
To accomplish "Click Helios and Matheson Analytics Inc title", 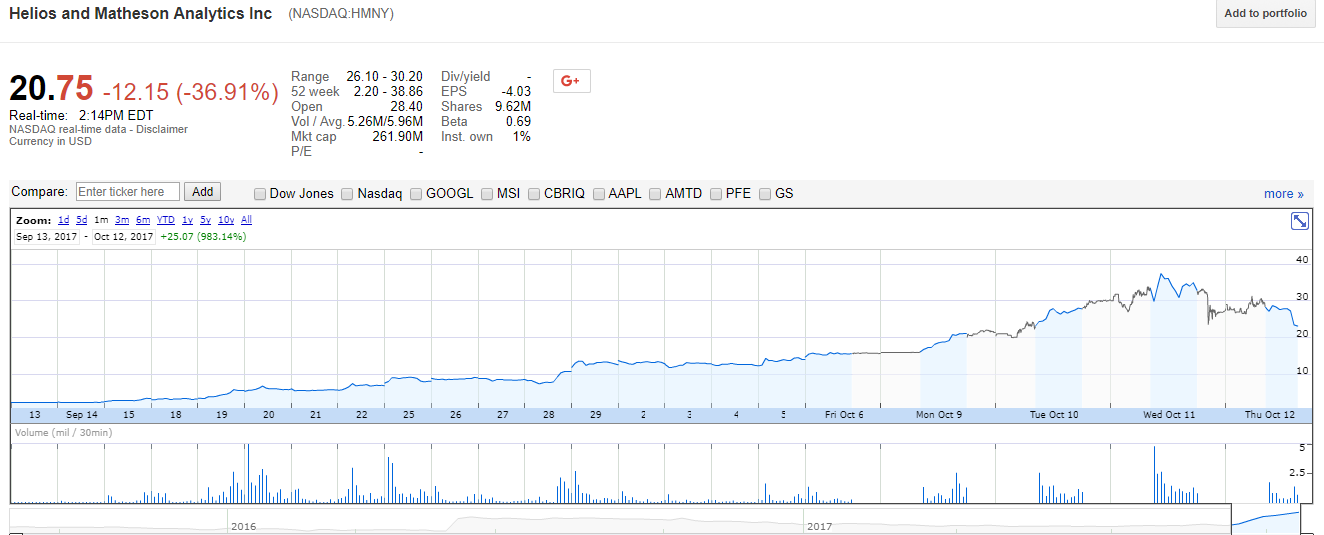I will pyautogui.click(x=140, y=14).
